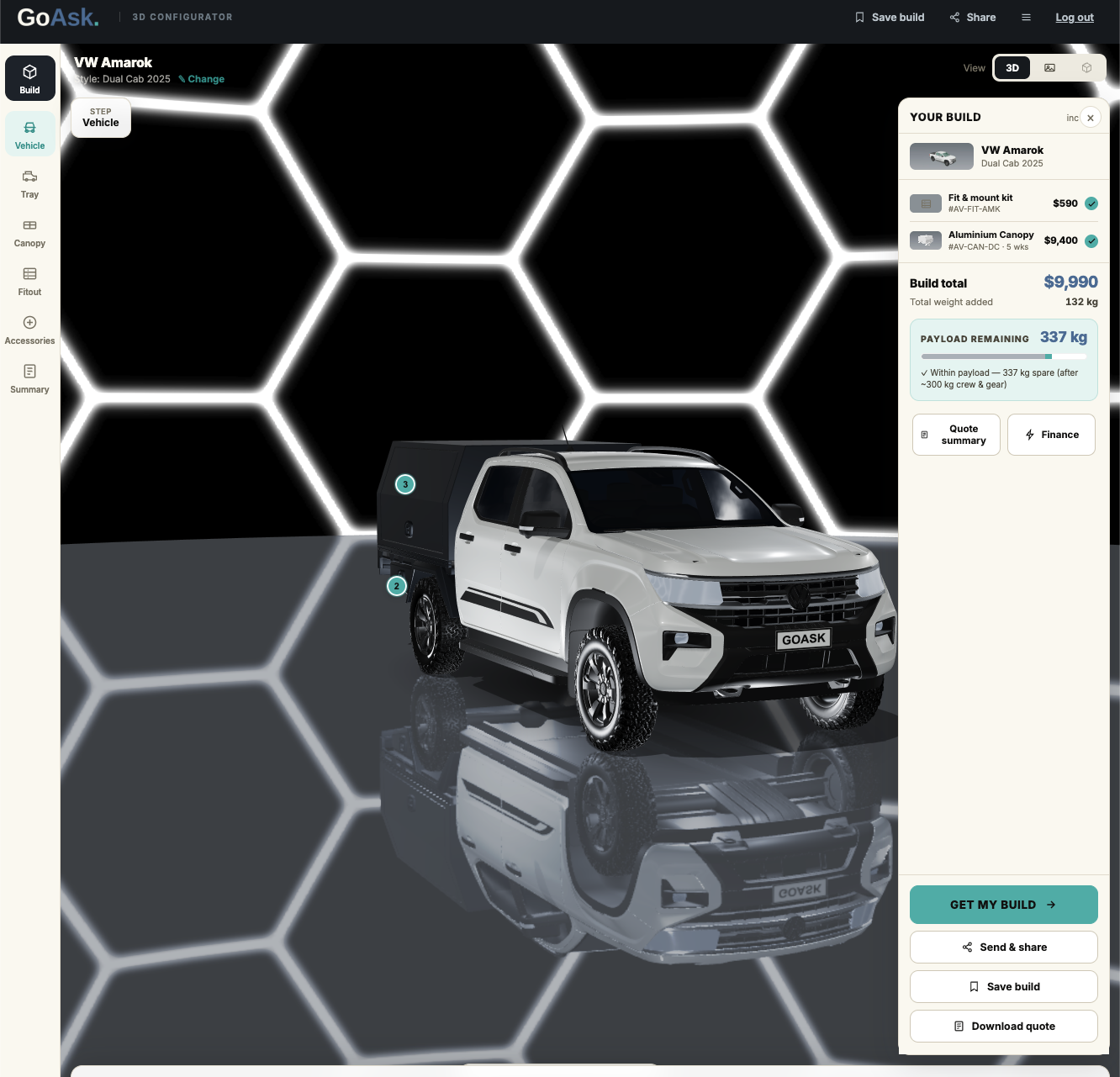Viewport: 1120px width, 1077px height.
Task: Close the Your Build panel
Action: pyautogui.click(x=1091, y=118)
